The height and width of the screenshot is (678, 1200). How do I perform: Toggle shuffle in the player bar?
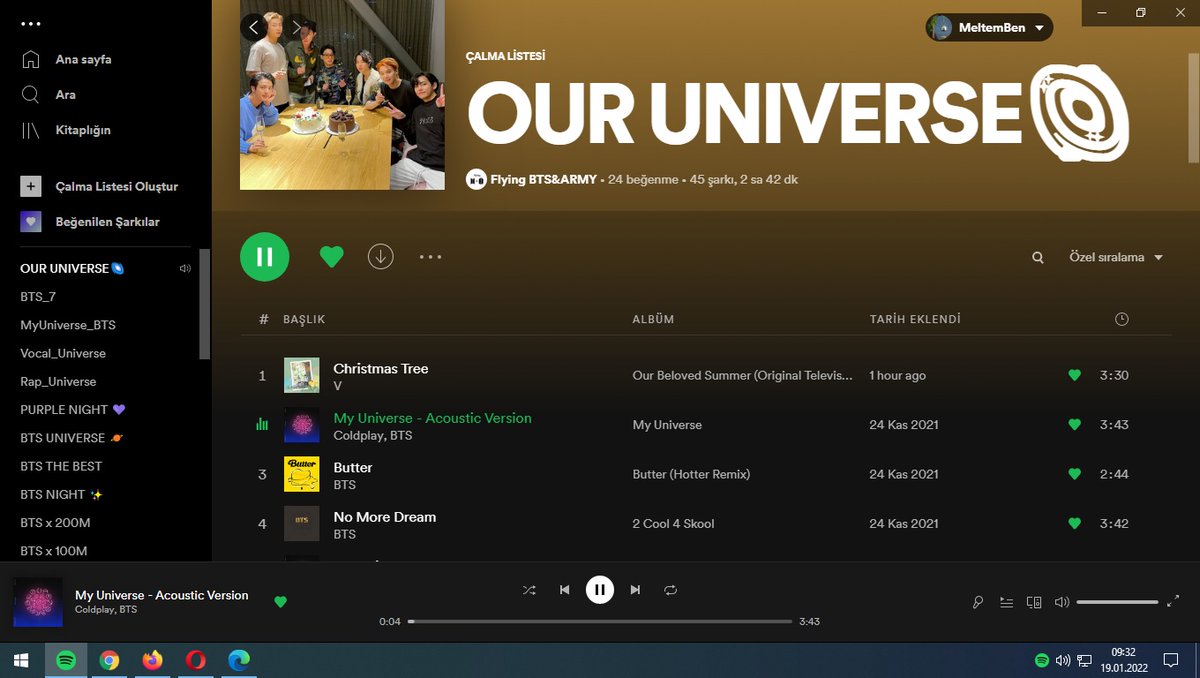[529, 590]
